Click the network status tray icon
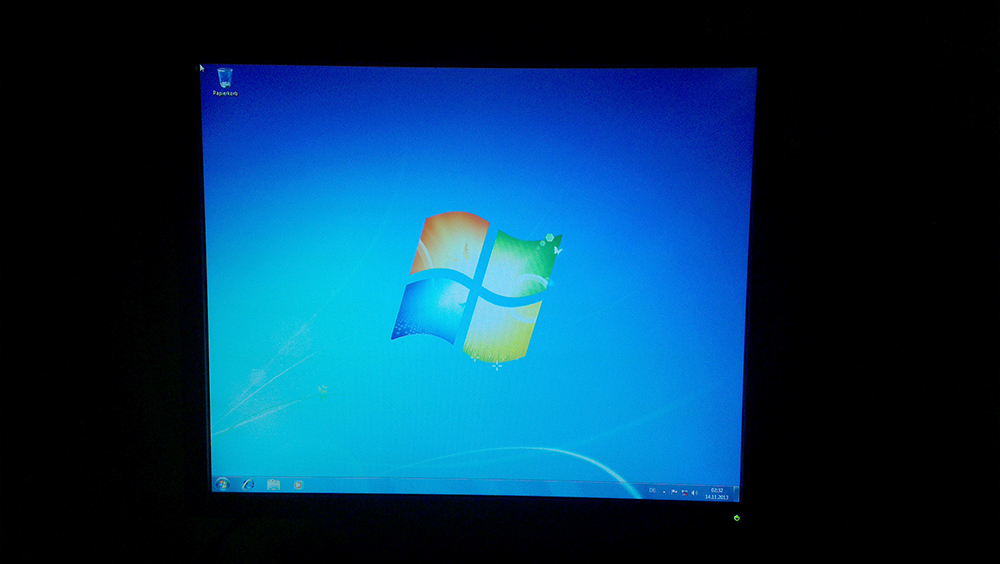 point(684,493)
